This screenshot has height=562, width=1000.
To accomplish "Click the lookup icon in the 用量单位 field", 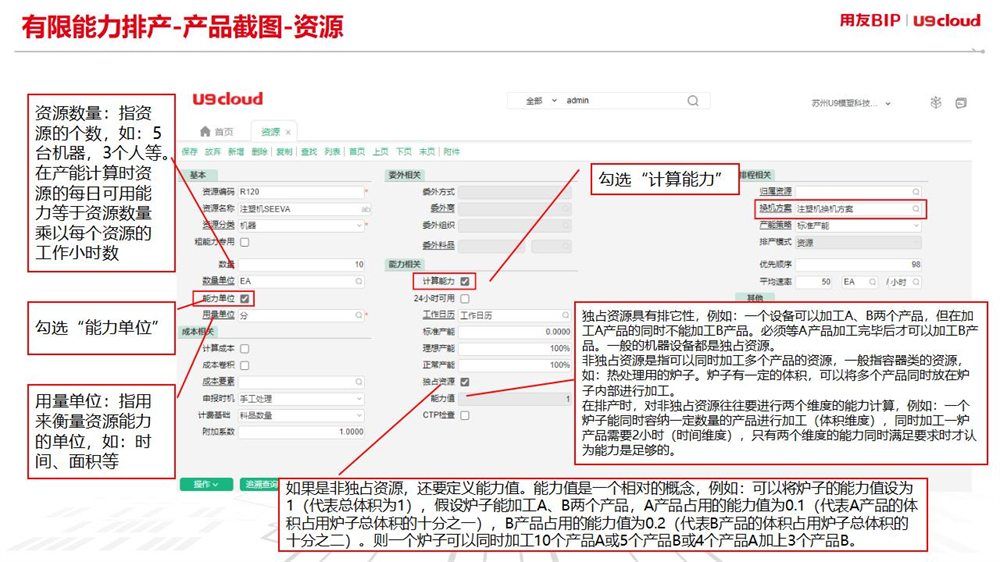I will [359, 315].
